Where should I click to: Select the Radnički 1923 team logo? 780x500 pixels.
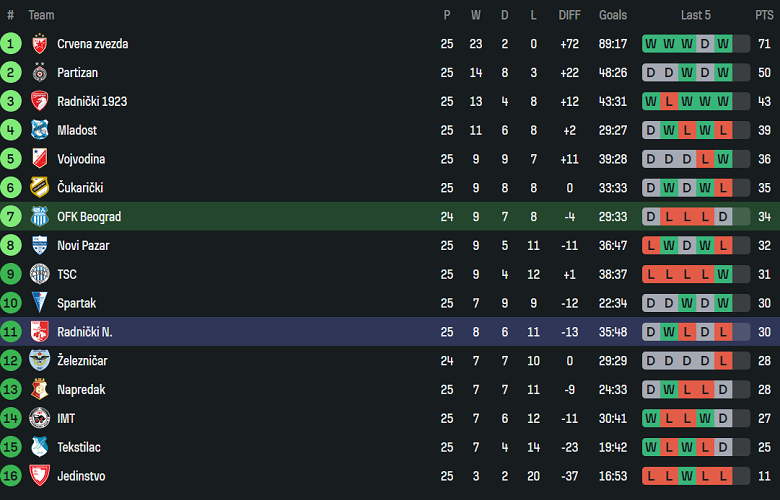tap(39, 102)
